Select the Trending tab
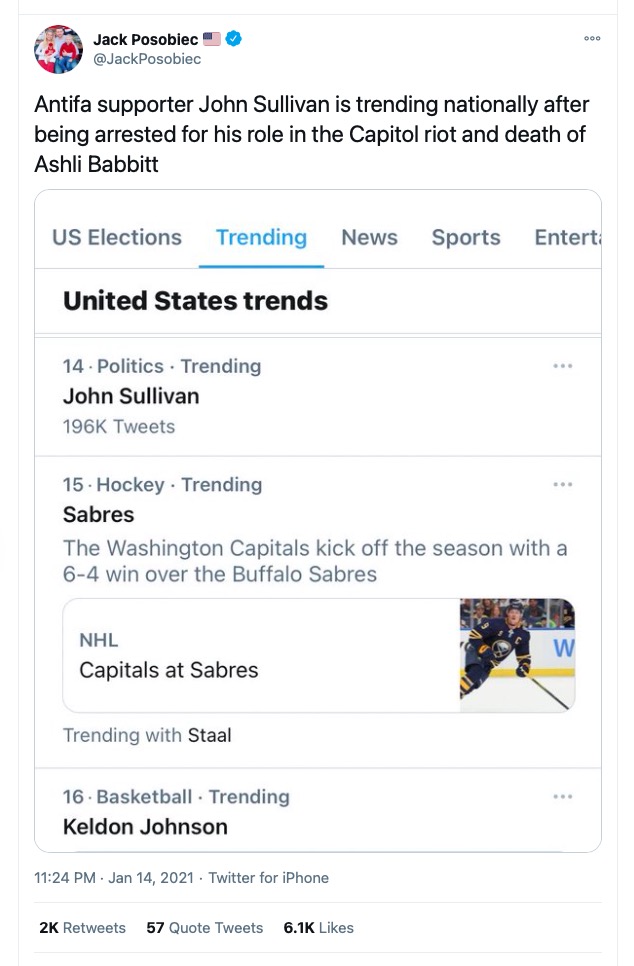 (261, 237)
